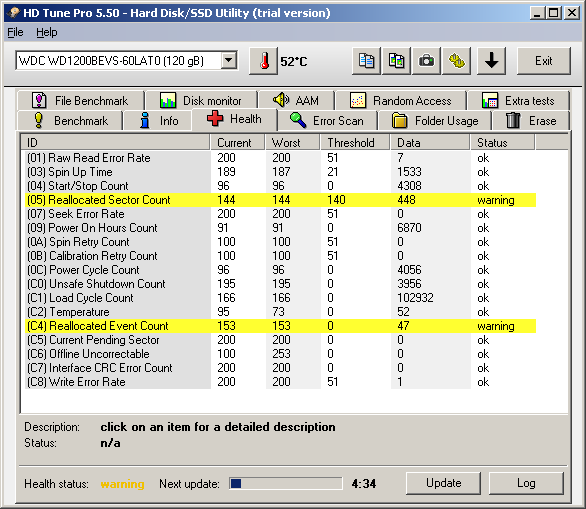Open the File menu
The height and width of the screenshot is (509, 586).
pos(15,33)
